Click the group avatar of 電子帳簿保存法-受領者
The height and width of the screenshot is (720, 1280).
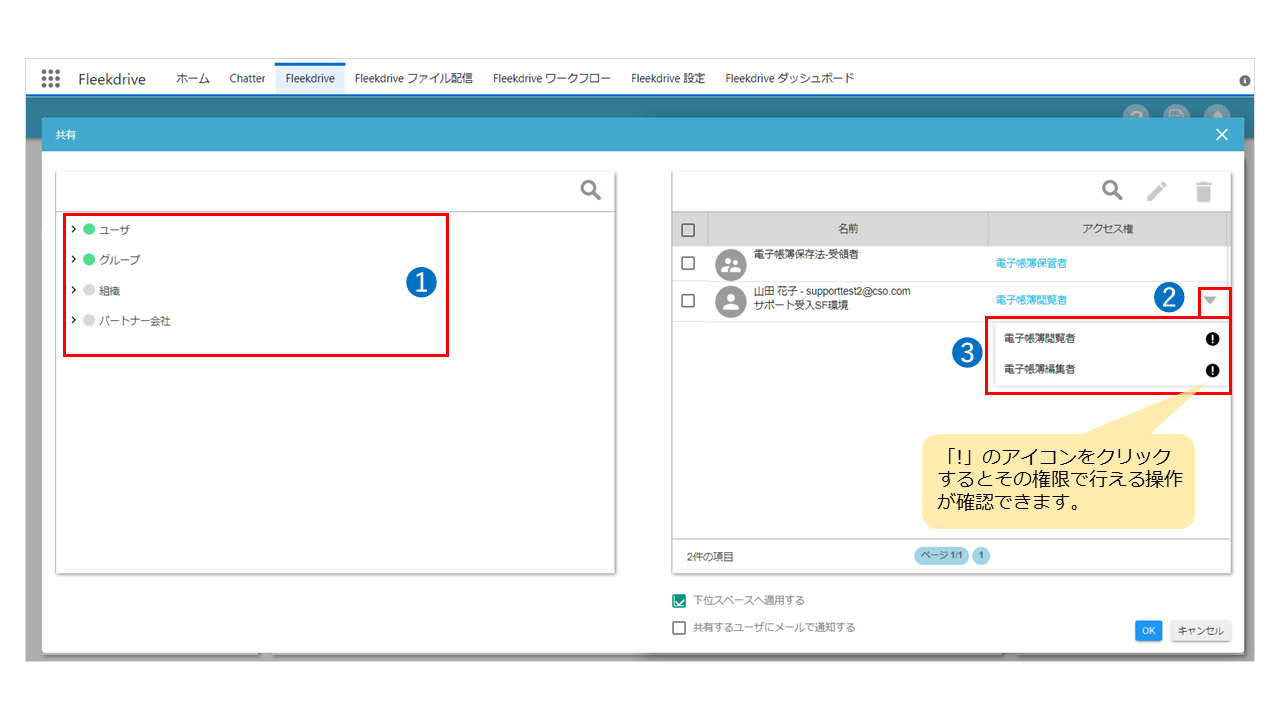731,265
